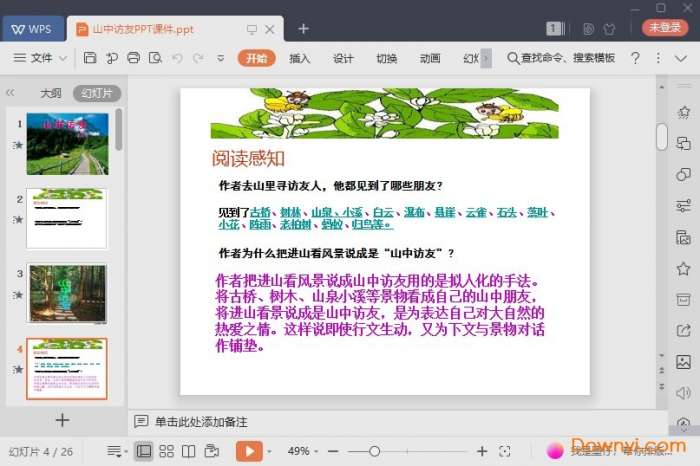Switch to the 大纲 outline view
The height and width of the screenshot is (466, 700).
coord(51,93)
